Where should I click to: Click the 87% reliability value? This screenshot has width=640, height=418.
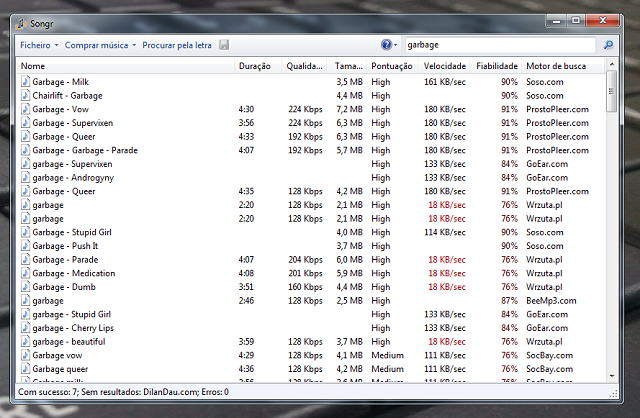point(509,301)
